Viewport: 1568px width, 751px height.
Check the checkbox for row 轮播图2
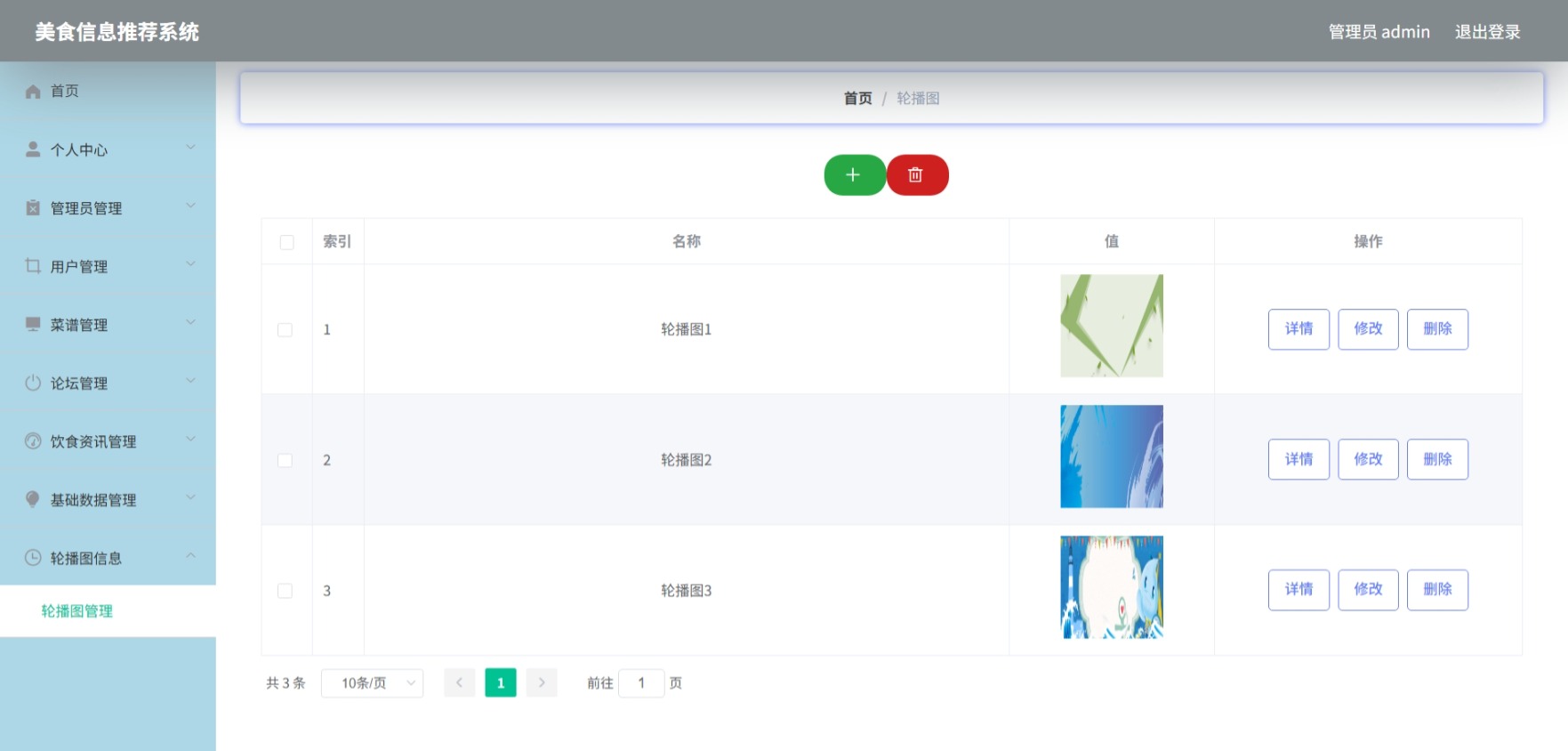(285, 460)
